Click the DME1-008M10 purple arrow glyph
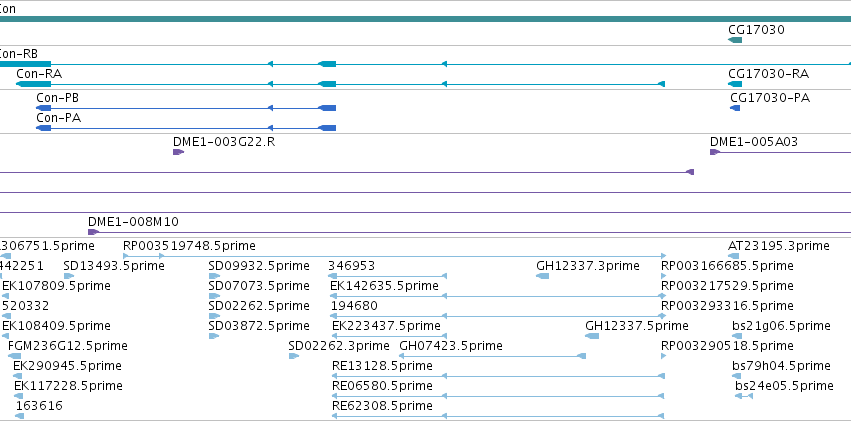Image resolution: width=851 pixels, height=421 pixels. (x=93, y=232)
